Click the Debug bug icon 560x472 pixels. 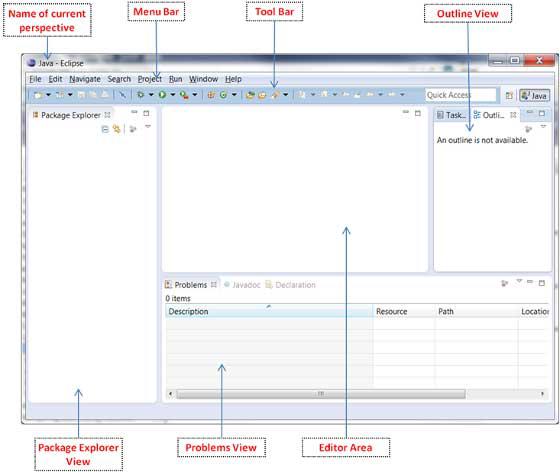140,95
